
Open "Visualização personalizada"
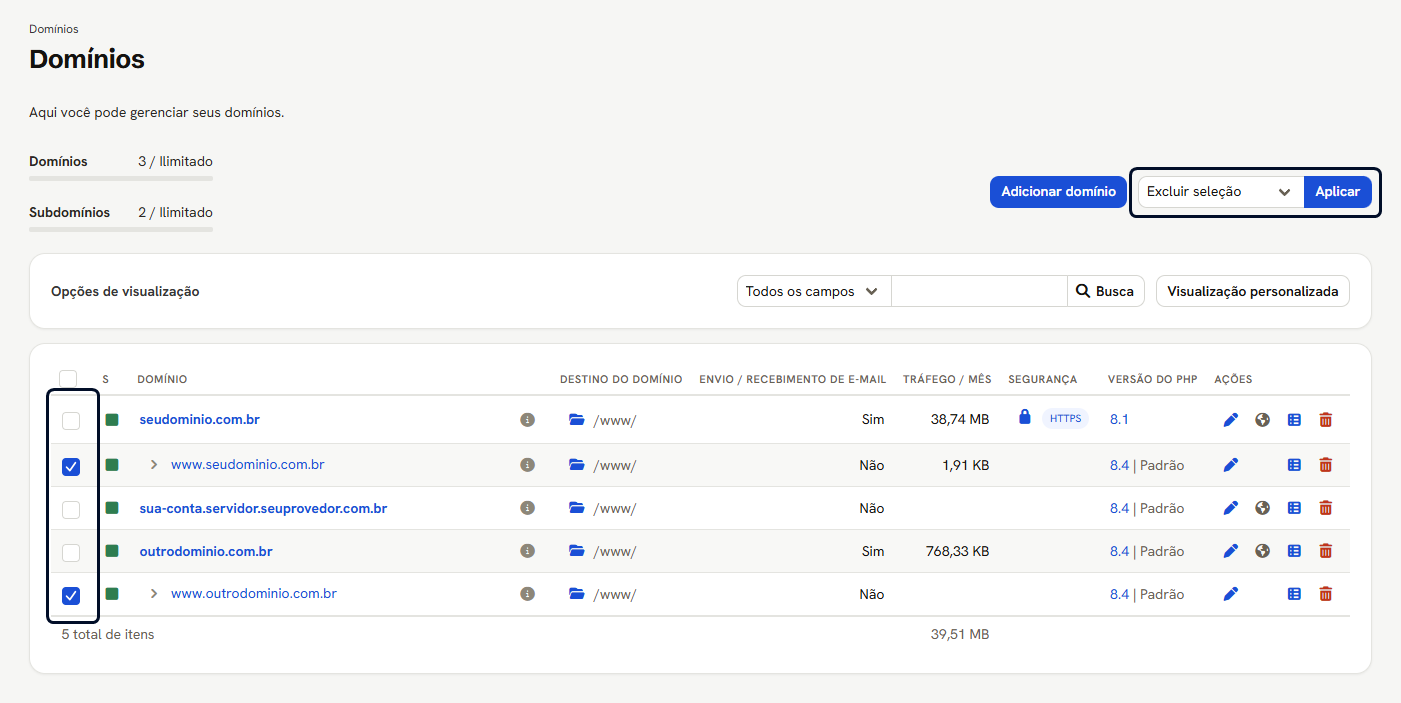coord(1253,292)
